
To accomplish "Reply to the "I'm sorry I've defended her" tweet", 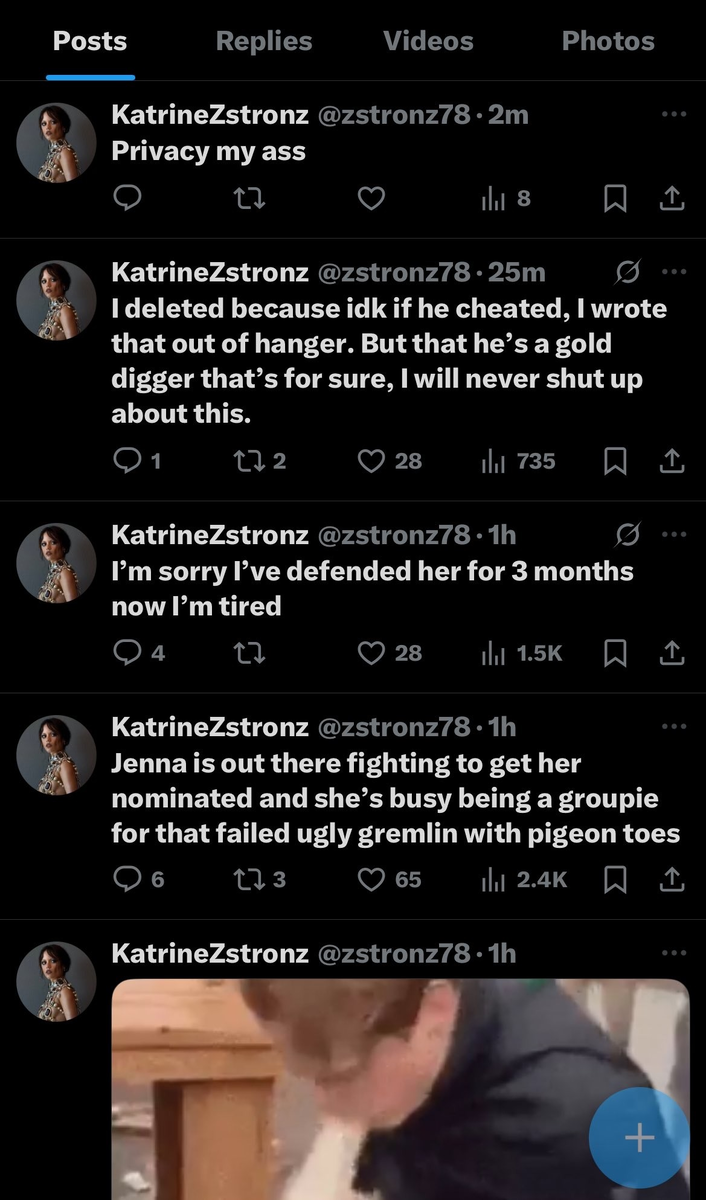I will click(127, 653).
